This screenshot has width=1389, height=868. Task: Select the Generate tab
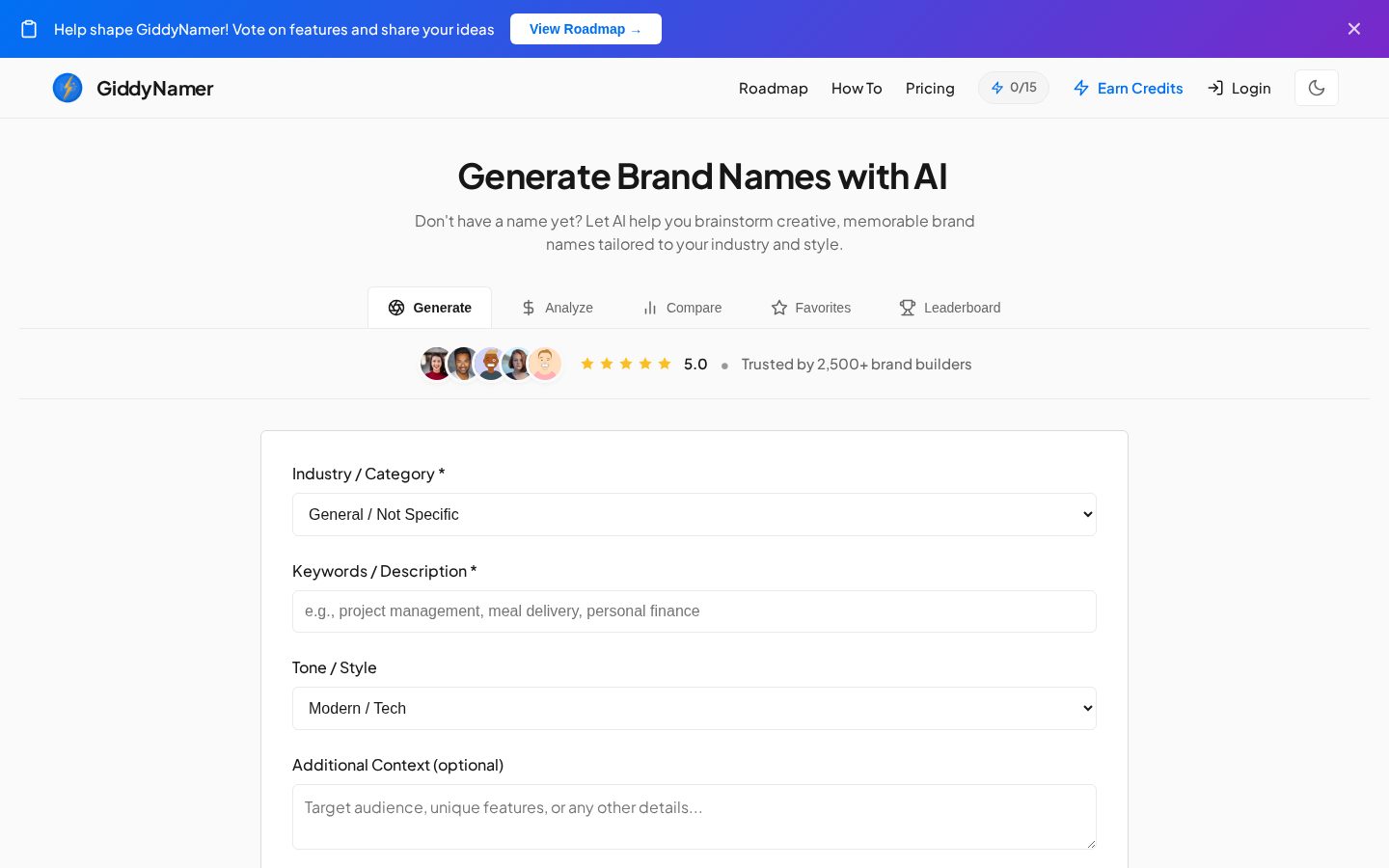430,308
